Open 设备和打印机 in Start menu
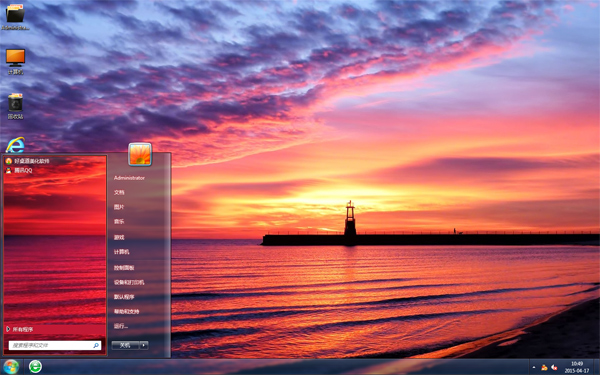 129,282
